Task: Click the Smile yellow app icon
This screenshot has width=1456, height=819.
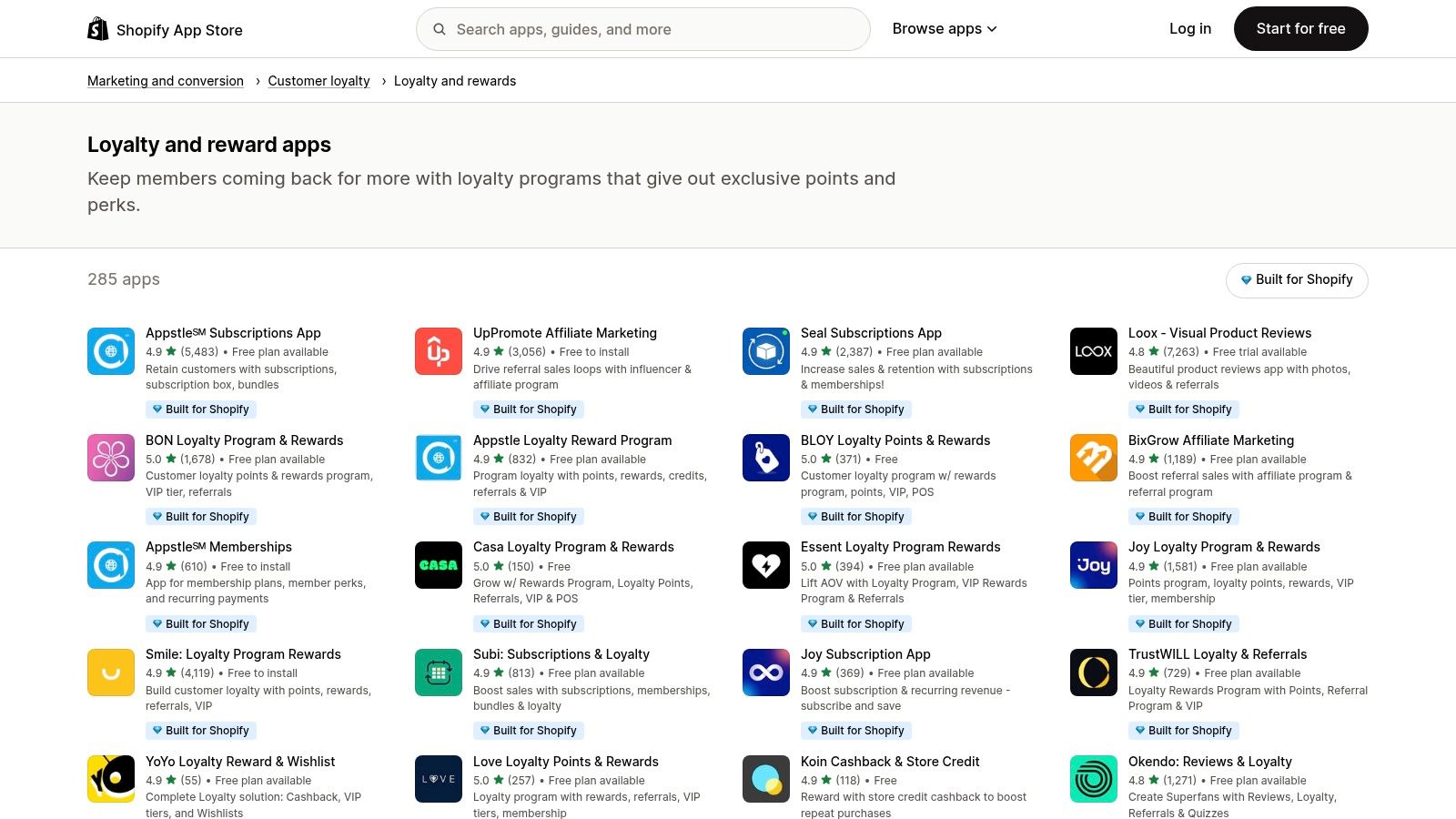Action: (110, 672)
